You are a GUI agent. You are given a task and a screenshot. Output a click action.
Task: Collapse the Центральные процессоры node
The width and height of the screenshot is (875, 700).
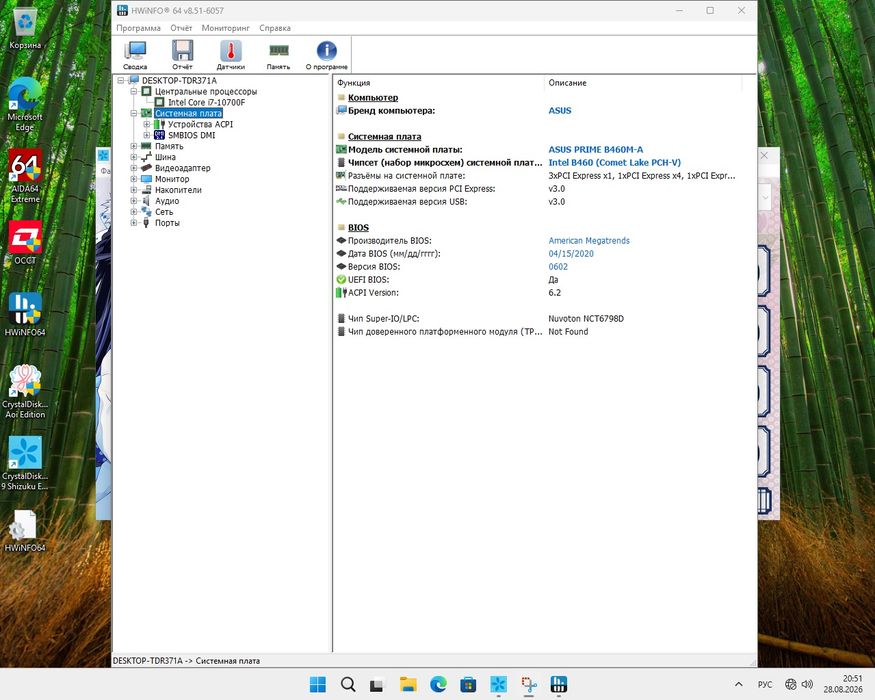pyautogui.click(x=133, y=91)
